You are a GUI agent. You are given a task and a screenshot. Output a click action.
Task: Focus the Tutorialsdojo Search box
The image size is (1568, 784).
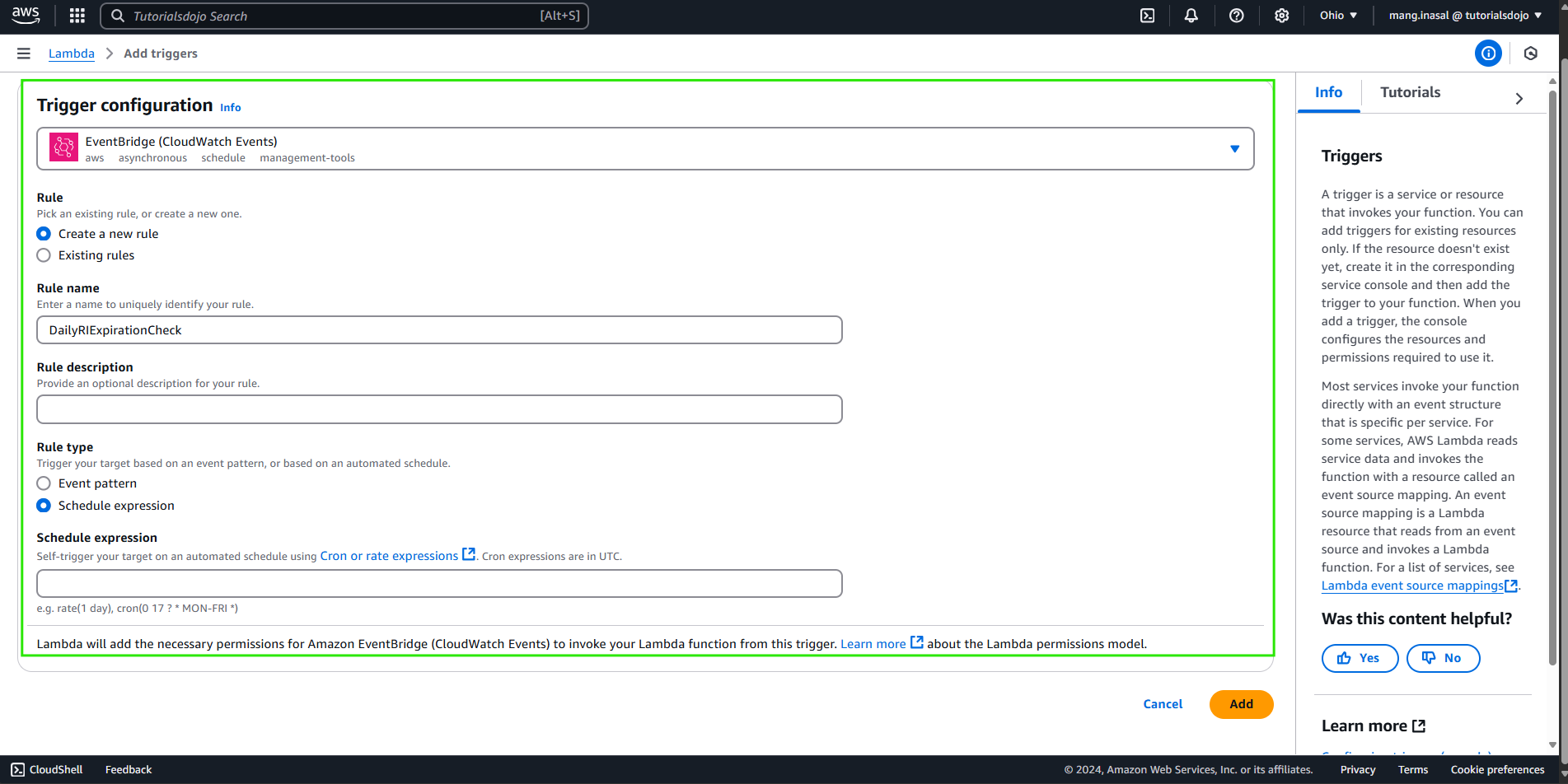[x=344, y=16]
